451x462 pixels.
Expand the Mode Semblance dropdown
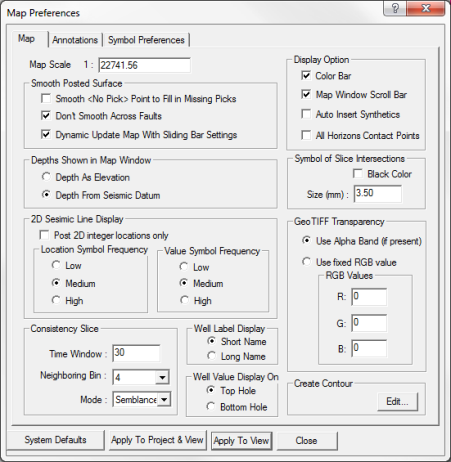pyautogui.click(x=164, y=399)
